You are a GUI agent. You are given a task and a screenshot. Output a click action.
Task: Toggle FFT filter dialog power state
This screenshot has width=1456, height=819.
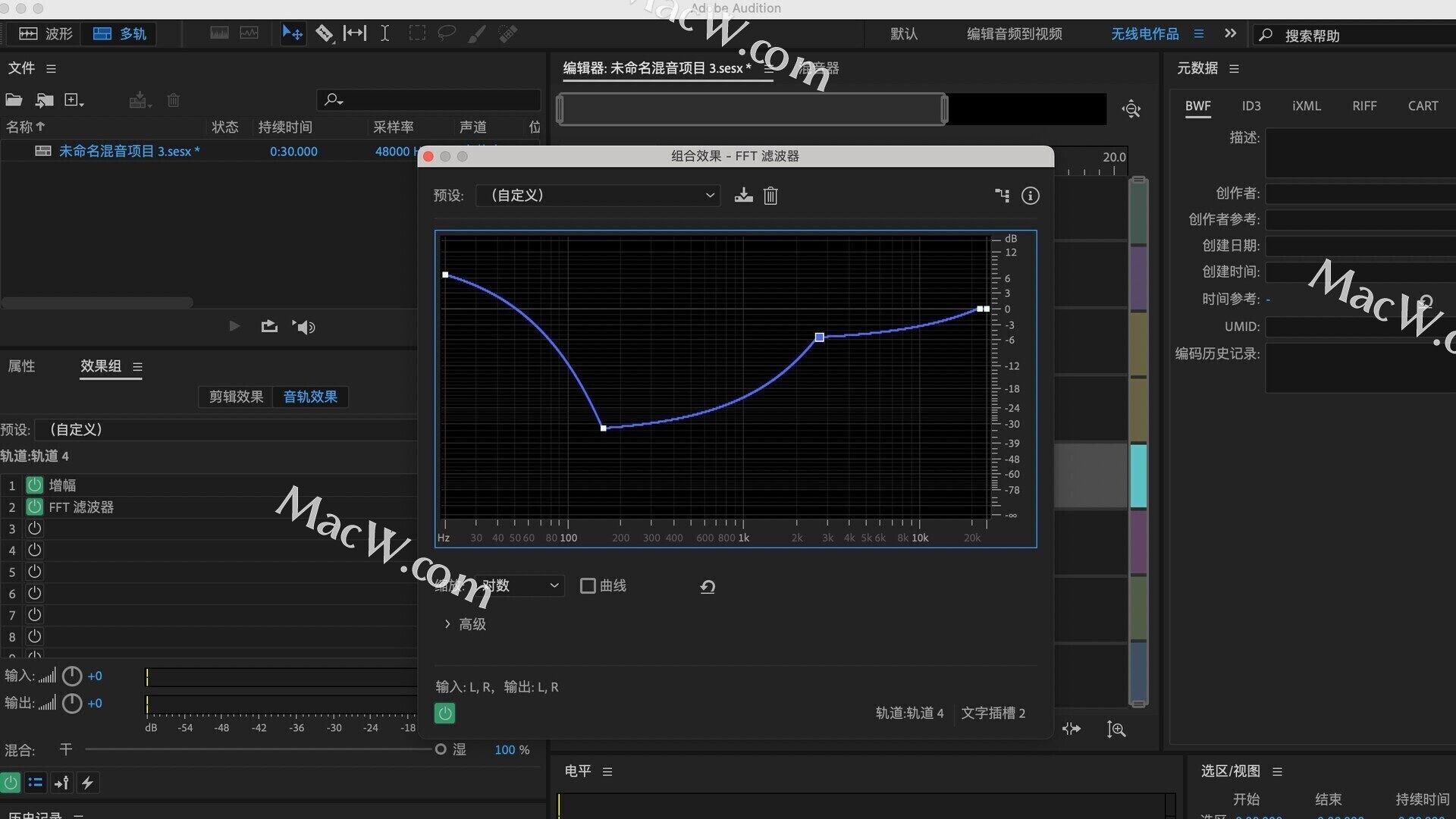[x=444, y=713]
